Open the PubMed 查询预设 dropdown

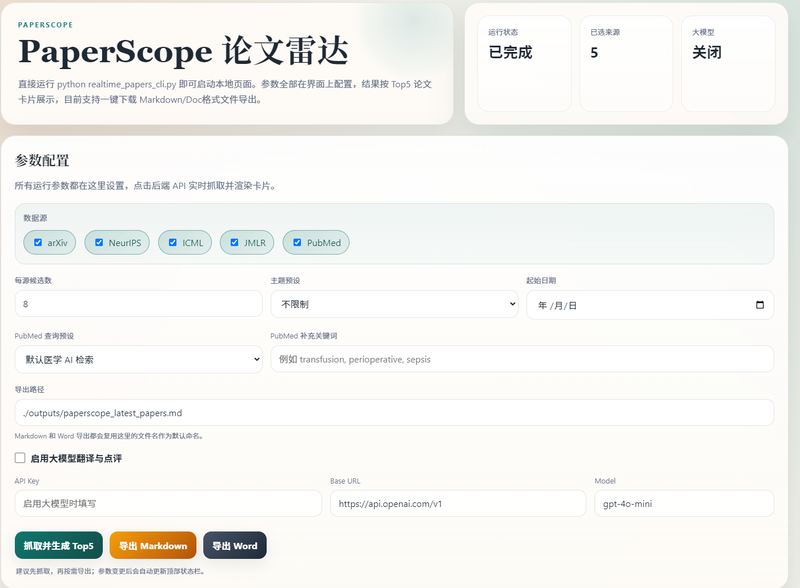coord(139,359)
